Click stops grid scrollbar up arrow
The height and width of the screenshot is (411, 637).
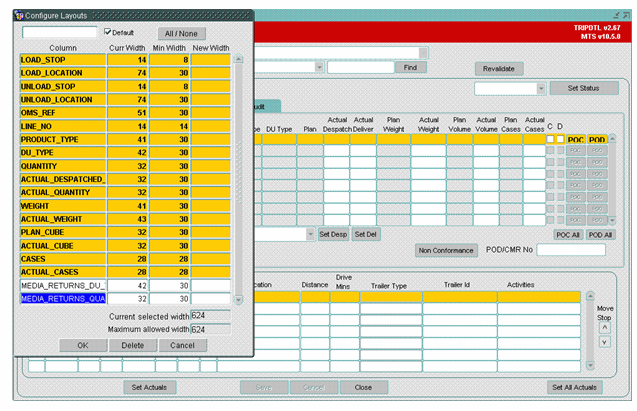(590, 296)
